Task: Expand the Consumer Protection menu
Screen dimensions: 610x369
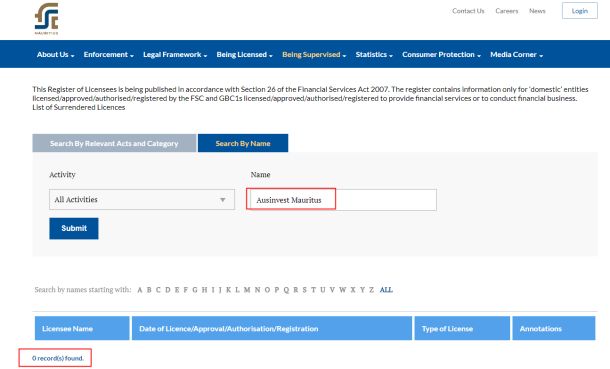Action: (442, 54)
